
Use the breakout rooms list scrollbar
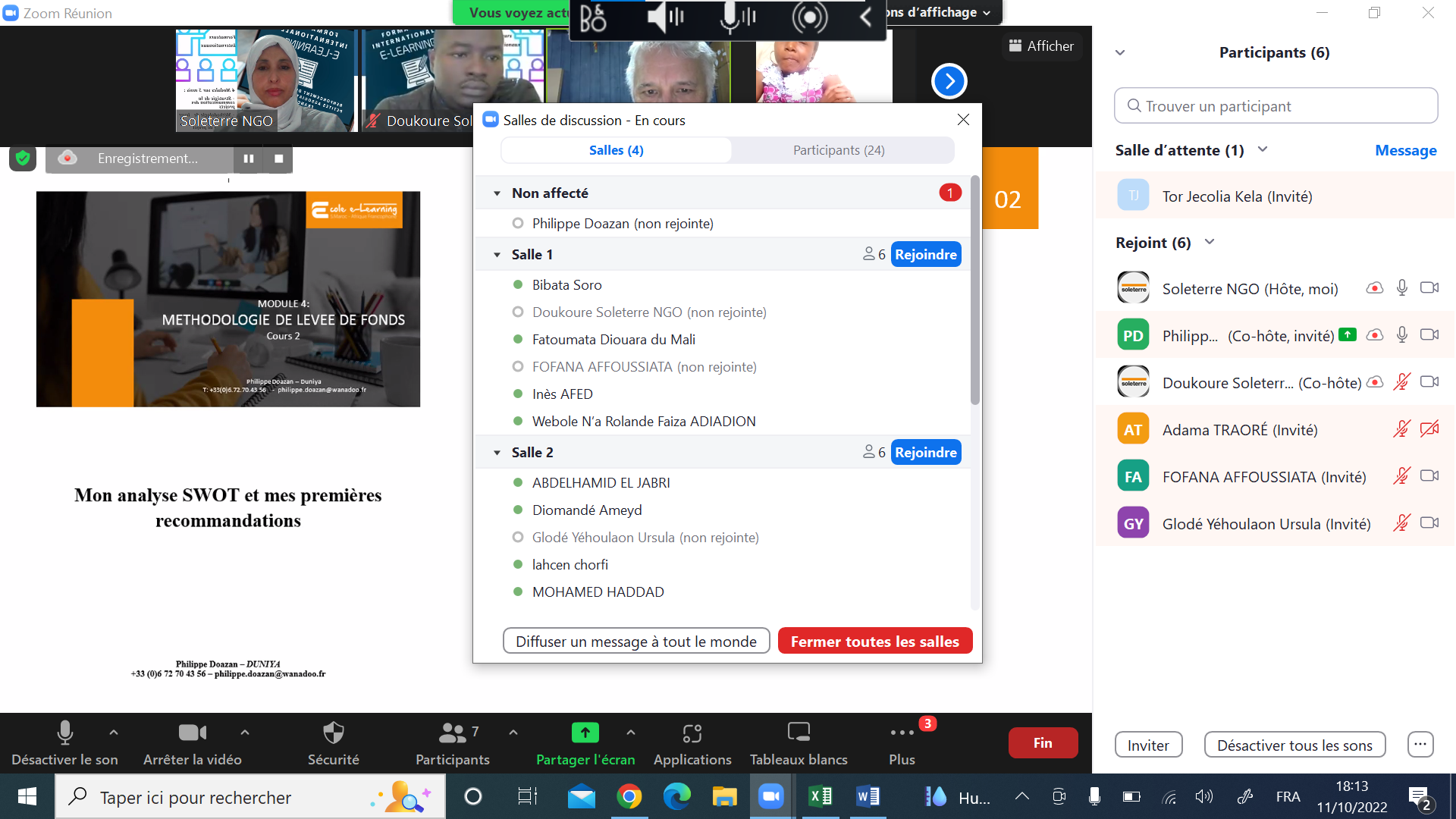pos(975,290)
